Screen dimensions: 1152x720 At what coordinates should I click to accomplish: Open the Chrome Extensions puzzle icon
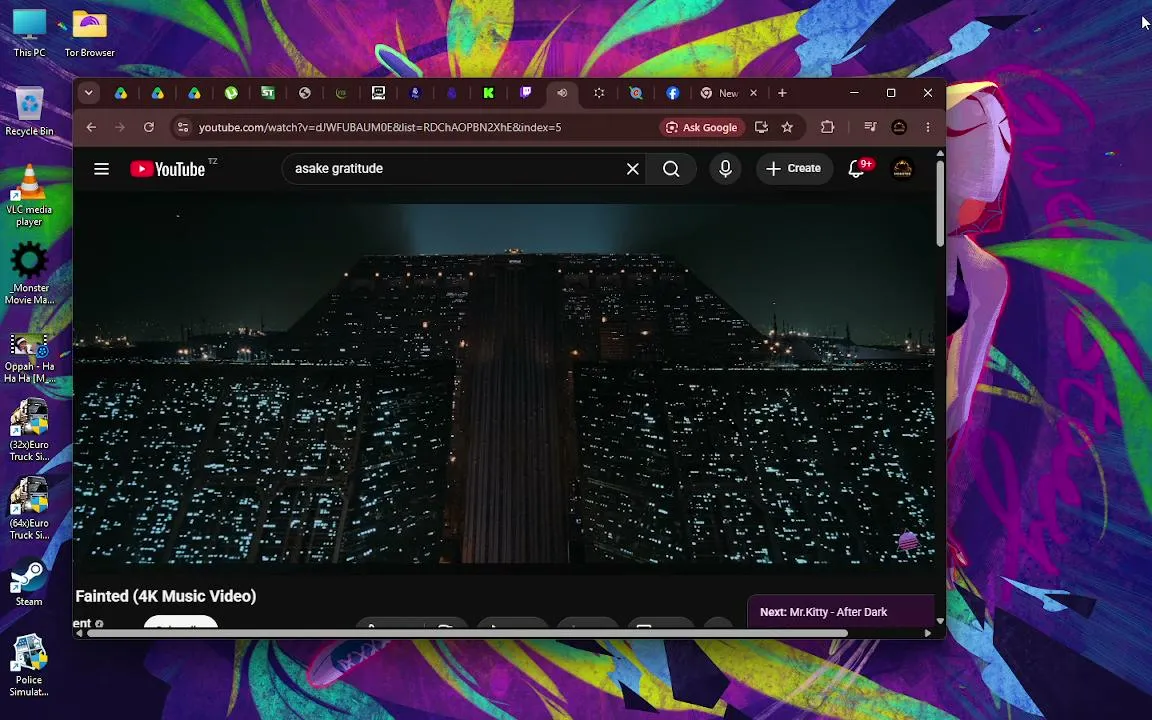click(x=827, y=127)
